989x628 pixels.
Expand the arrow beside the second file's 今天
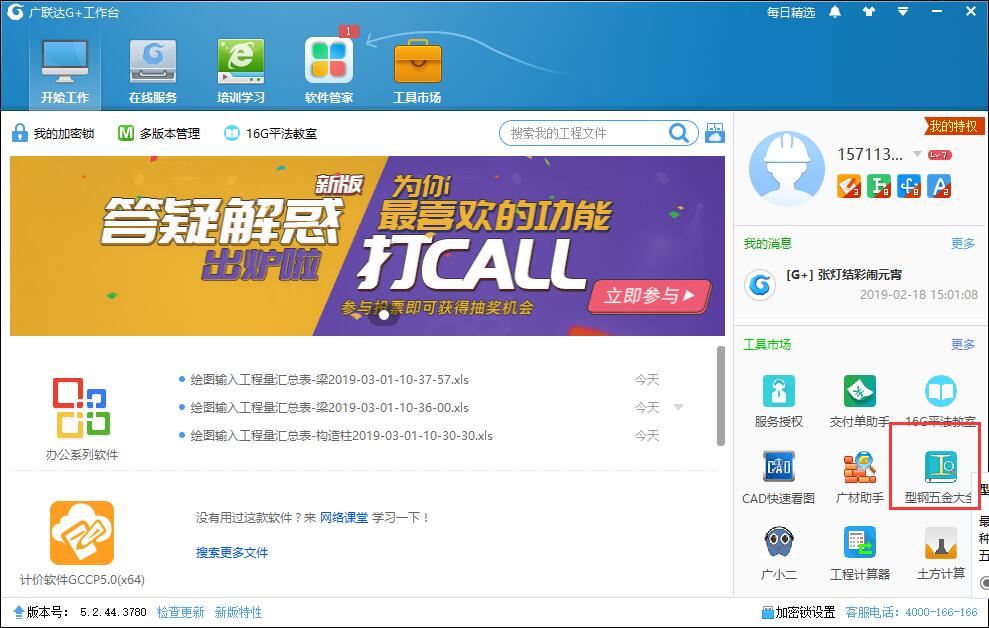[x=679, y=407]
